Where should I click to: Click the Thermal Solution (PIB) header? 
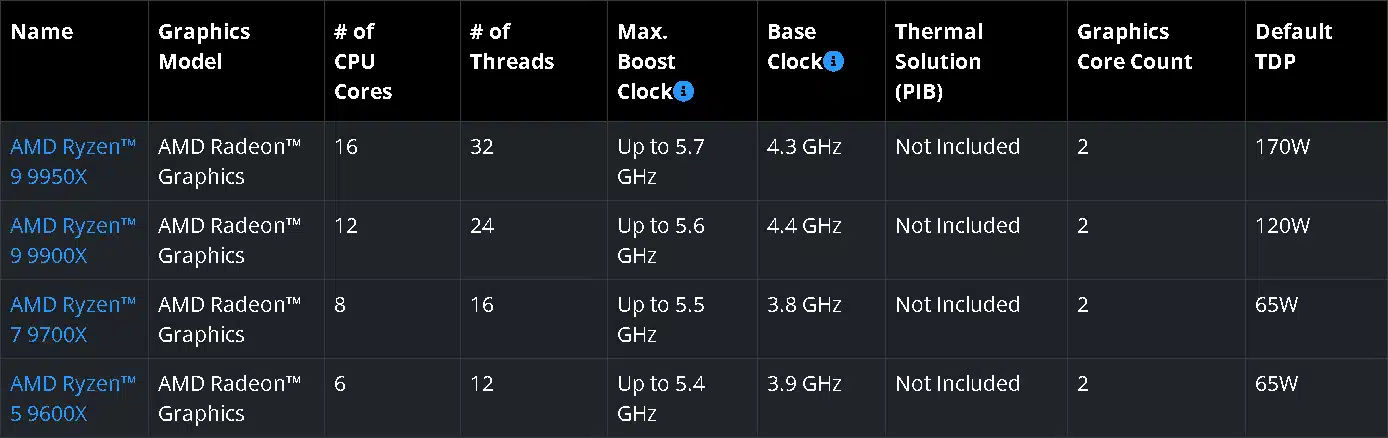(939, 61)
